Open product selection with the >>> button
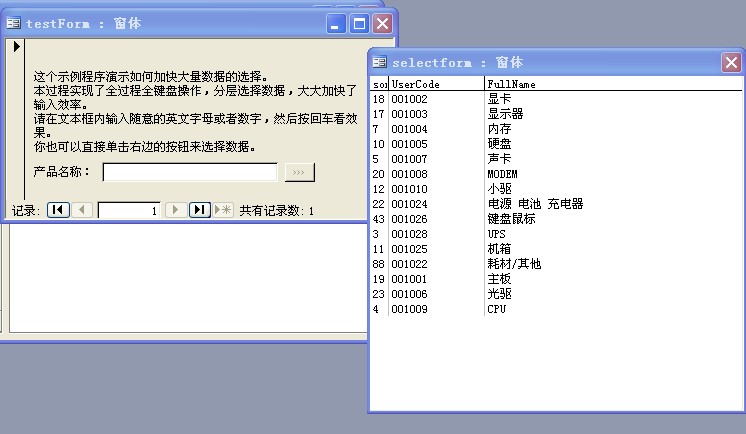Screen dimensions: 746x434 300,172
